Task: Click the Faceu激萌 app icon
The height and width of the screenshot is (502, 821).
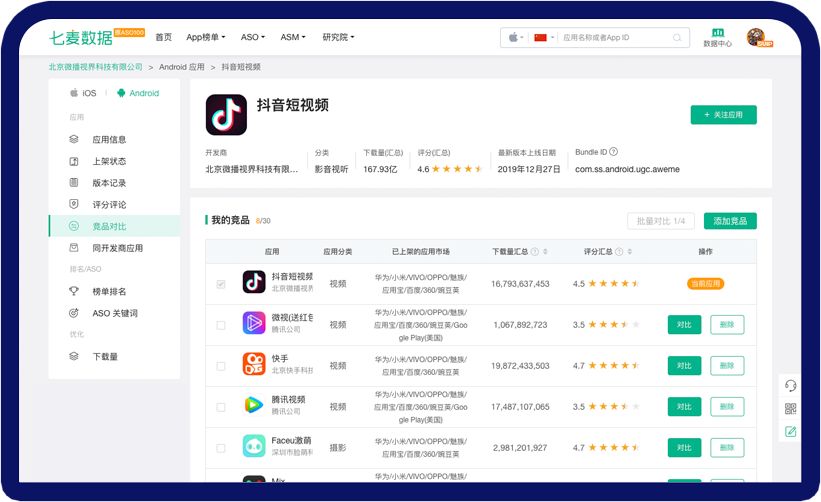Action: (254, 446)
